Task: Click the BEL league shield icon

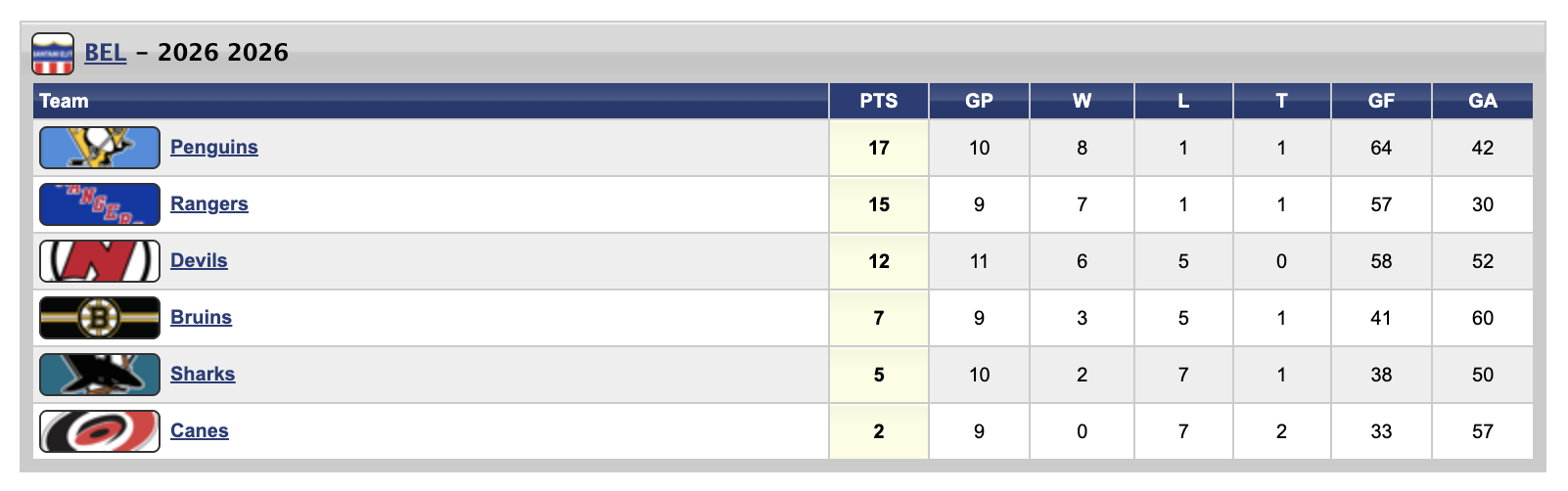Action: (x=53, y=54)
